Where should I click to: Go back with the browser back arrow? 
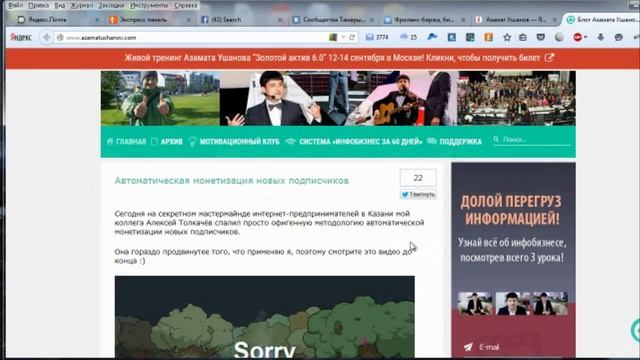[x=47, y=38]
